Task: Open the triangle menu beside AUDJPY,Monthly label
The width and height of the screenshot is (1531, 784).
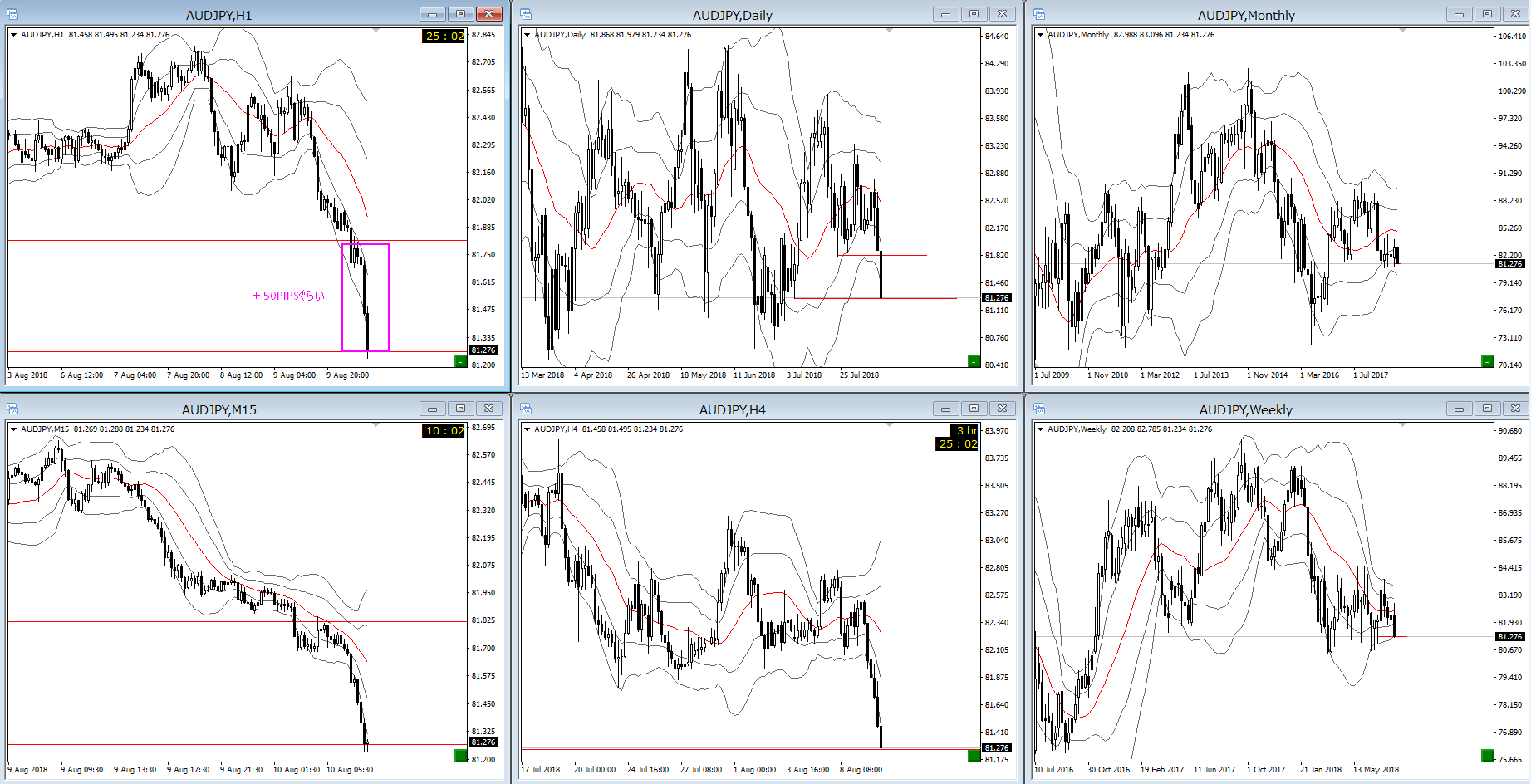Action: (x=1041, y=35)
